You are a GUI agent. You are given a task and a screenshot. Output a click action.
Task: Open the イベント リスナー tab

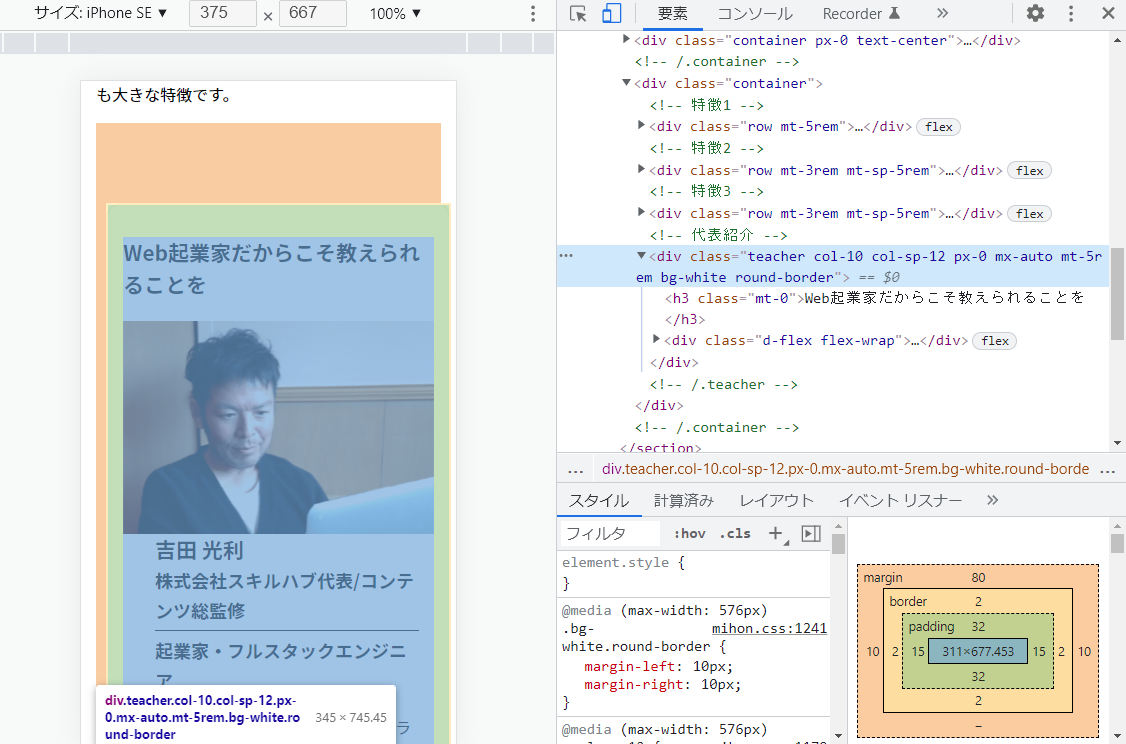900,501
